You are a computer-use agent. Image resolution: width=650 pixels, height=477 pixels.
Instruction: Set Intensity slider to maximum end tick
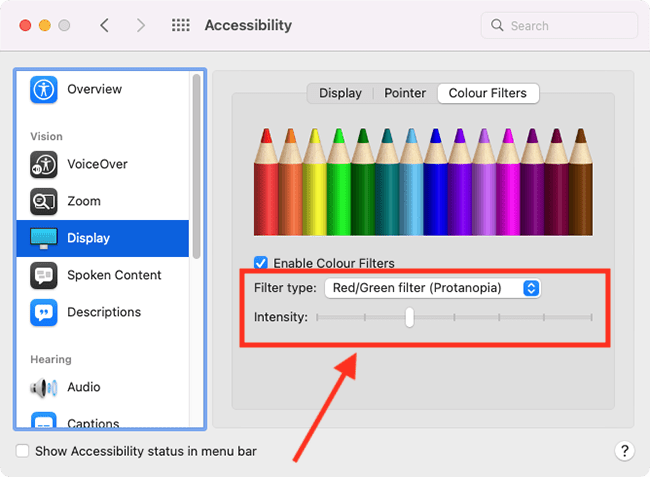[x=592, y=317]
